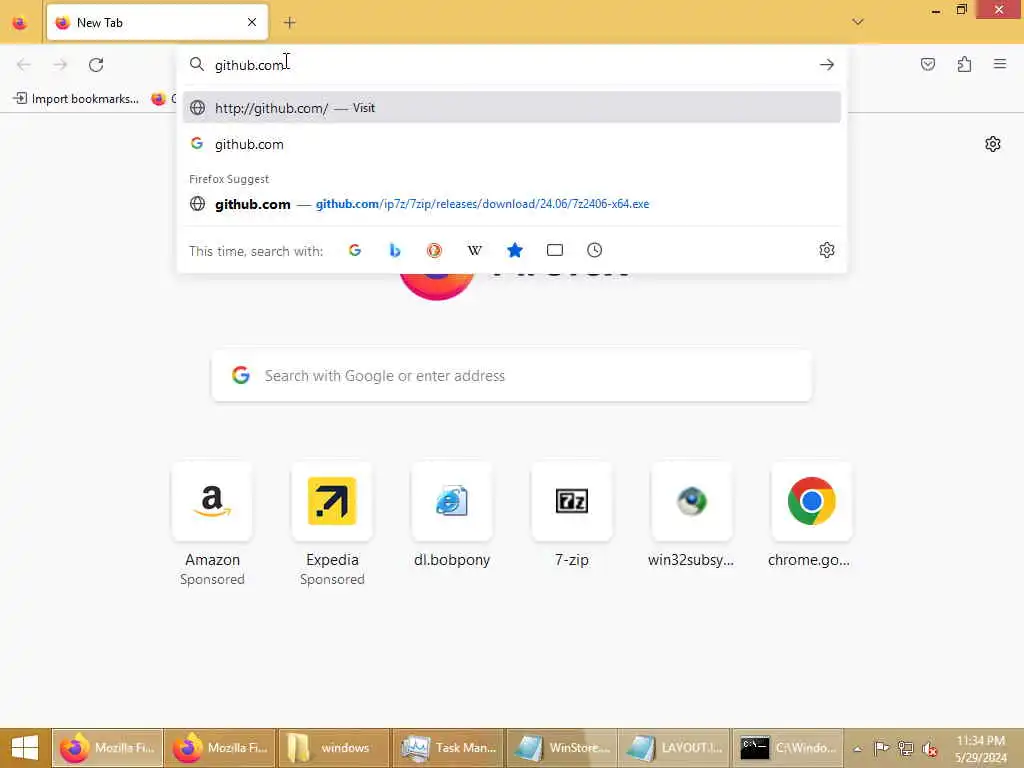Screen dimensions: 1024x768
Task: Open the Firefox application menu
Action: (x=1000, y=64)
